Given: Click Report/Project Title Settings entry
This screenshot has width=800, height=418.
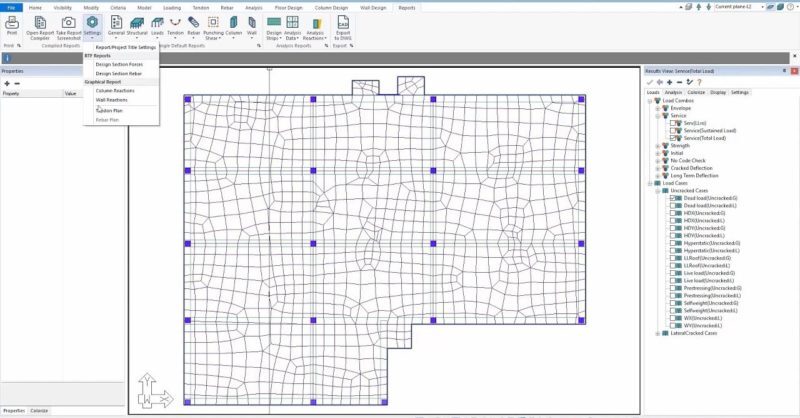Looking at the screenshot, I should click(x=125, y=47).
